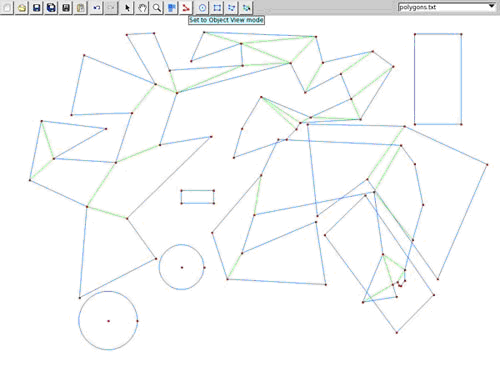Select the polygon drawing tool
Image resolution: width=500 pixels, height=372 pixels.
point(232,7)
